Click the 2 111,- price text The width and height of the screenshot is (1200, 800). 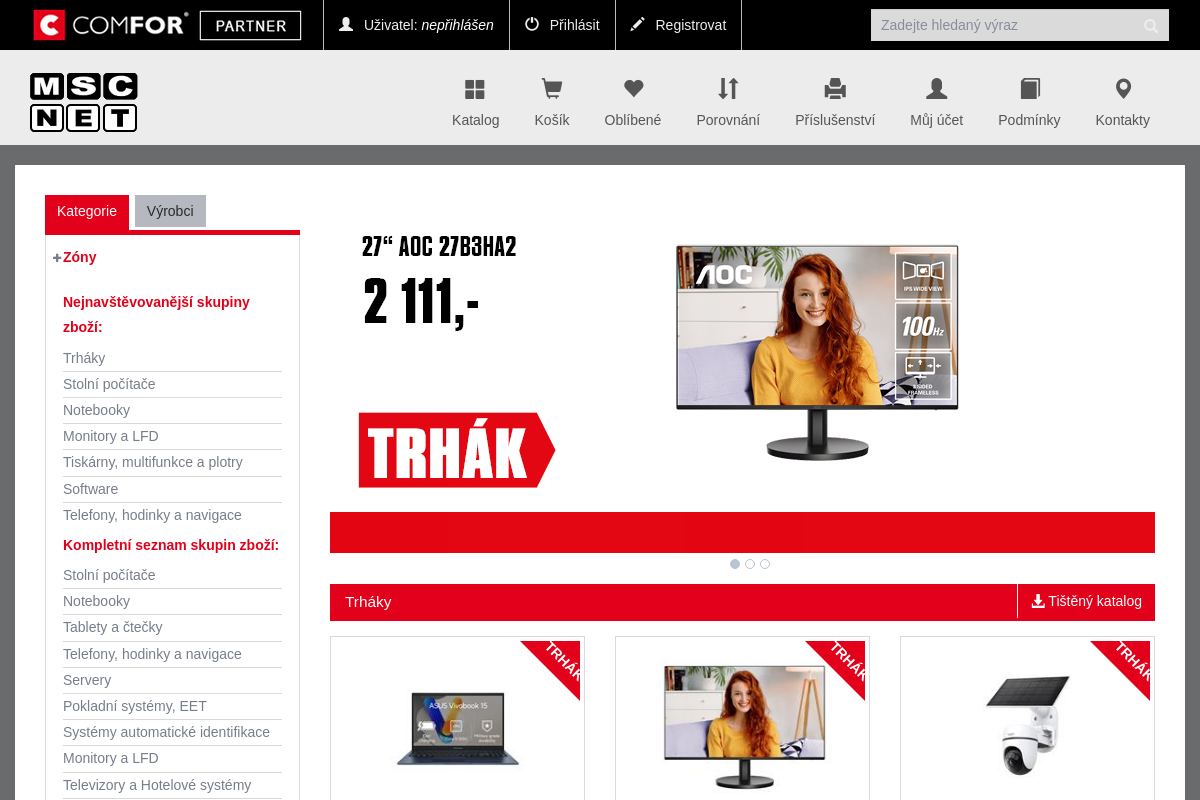[421, 302]
